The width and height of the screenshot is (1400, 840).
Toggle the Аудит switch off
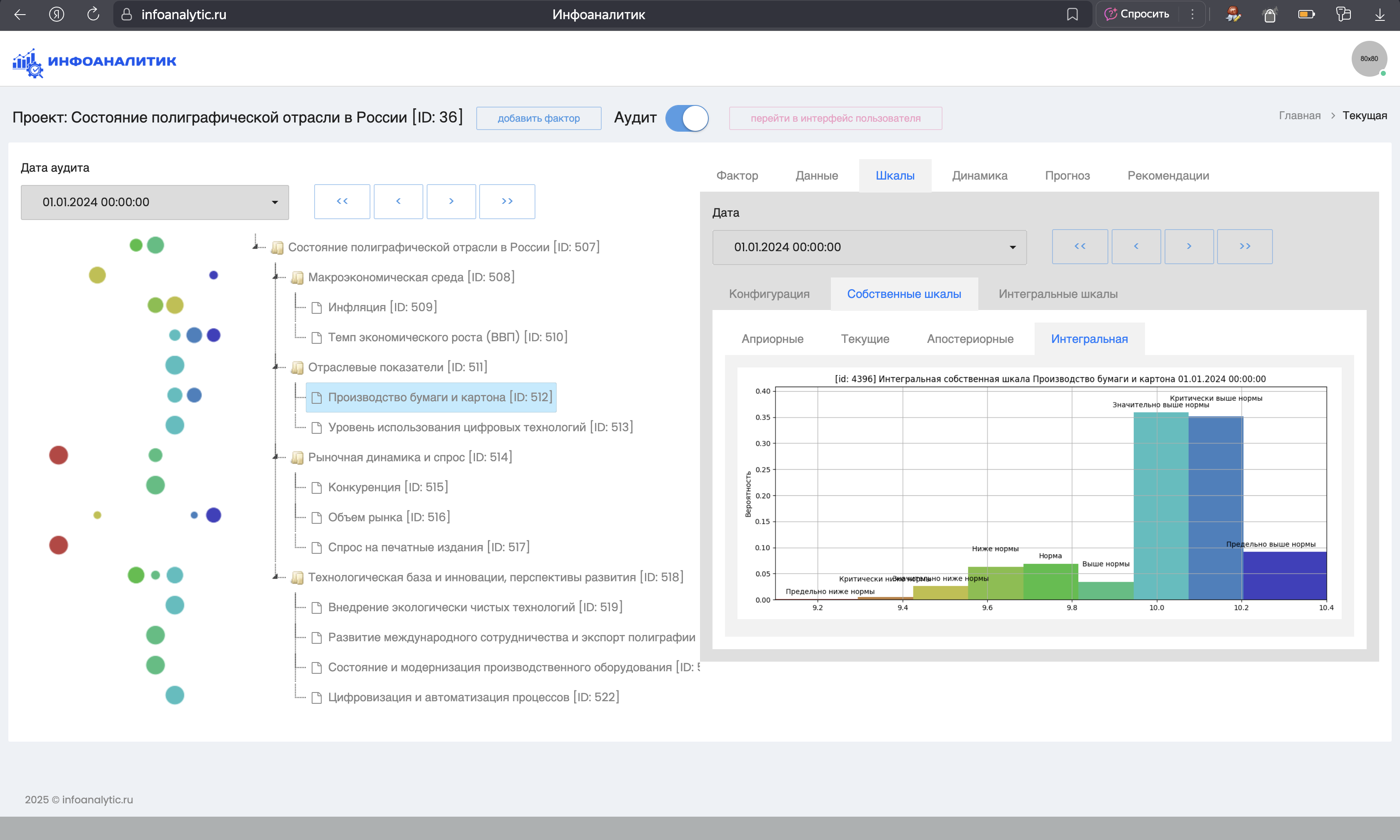point(686,118)
